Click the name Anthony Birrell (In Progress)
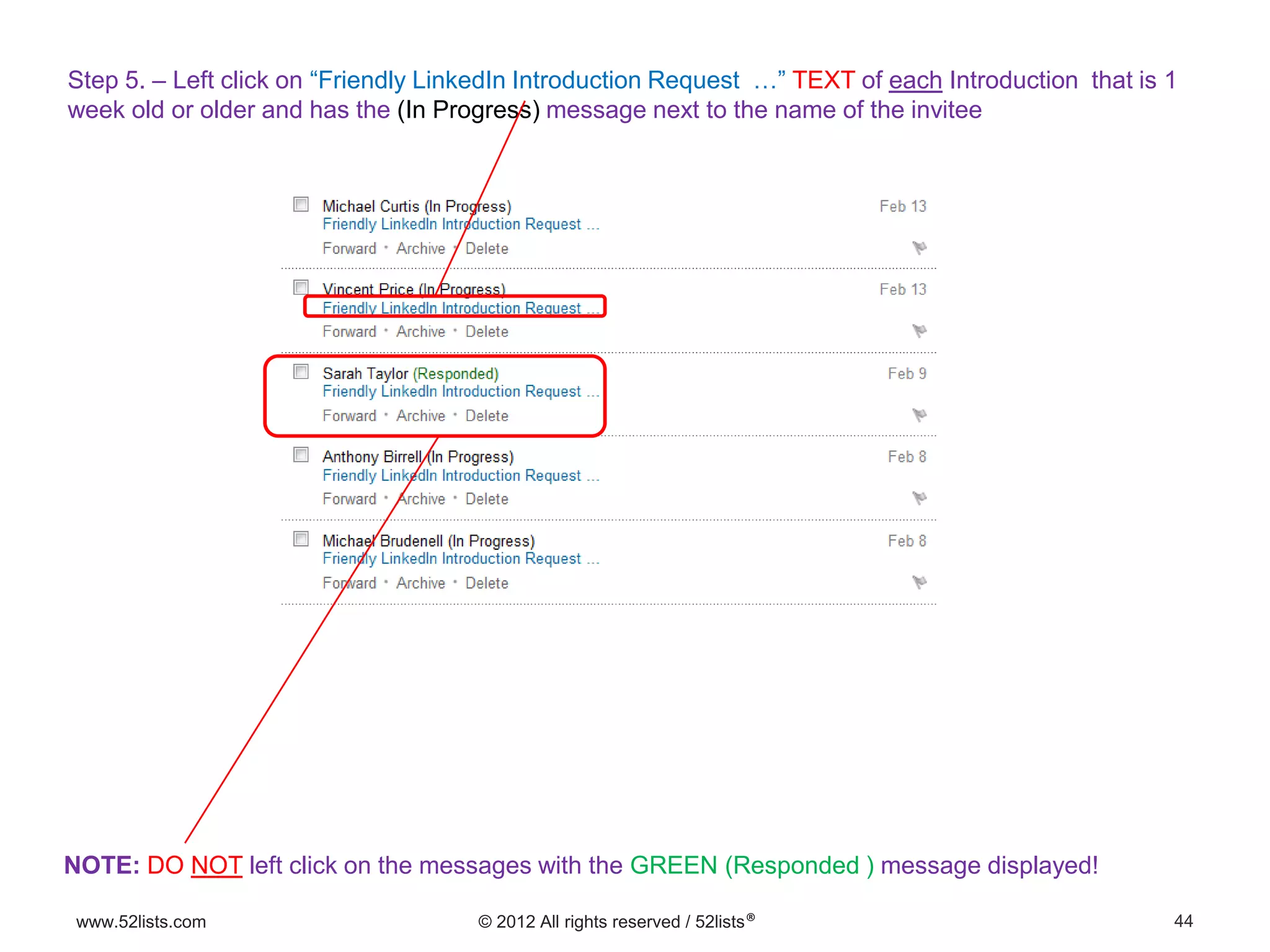Screen dimensions: 1270x952 tap(418, 457)
